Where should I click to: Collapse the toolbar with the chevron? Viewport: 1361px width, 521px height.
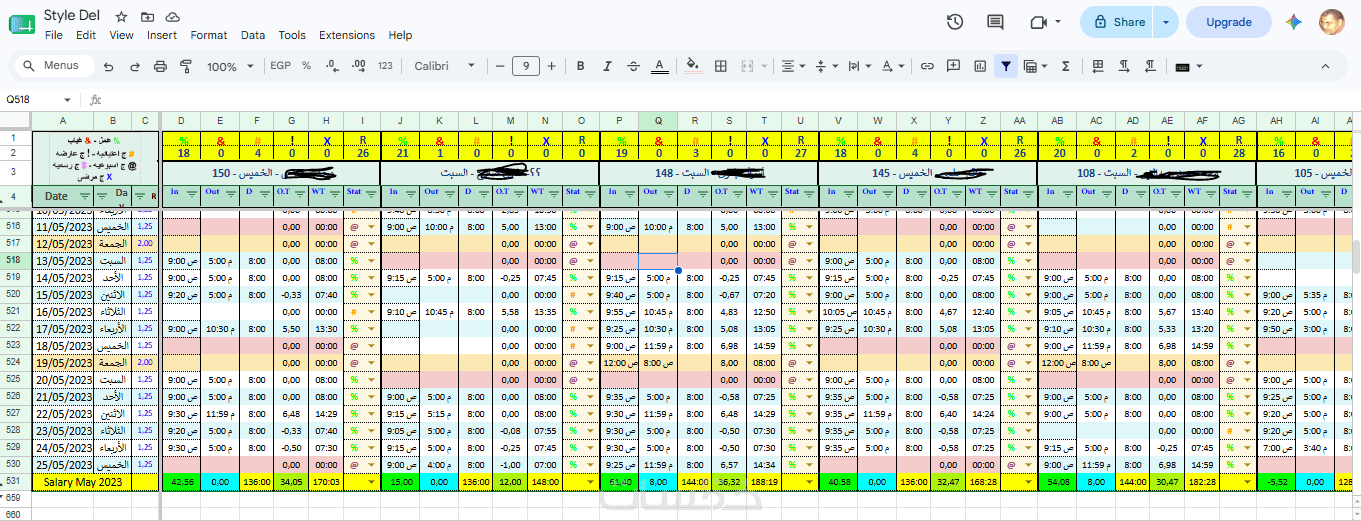point(1326,66)
